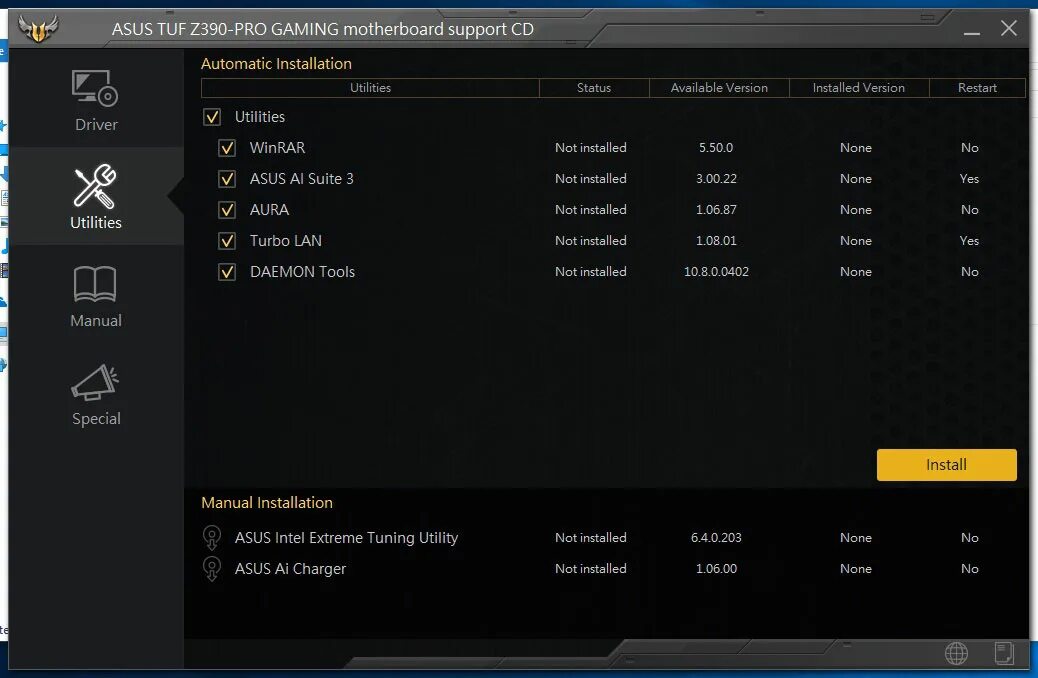Click the Automatic Installation heading
1038x678 pixels.
point(276,64)
